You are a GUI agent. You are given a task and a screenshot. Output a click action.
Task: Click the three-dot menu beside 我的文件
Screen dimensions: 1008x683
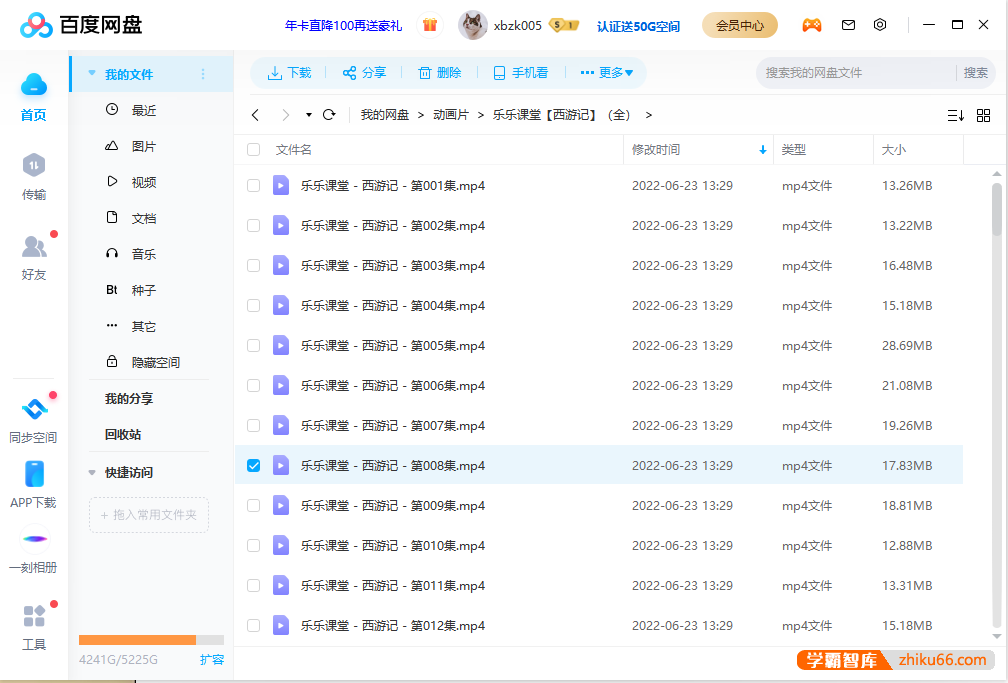[x=203, y=74]
